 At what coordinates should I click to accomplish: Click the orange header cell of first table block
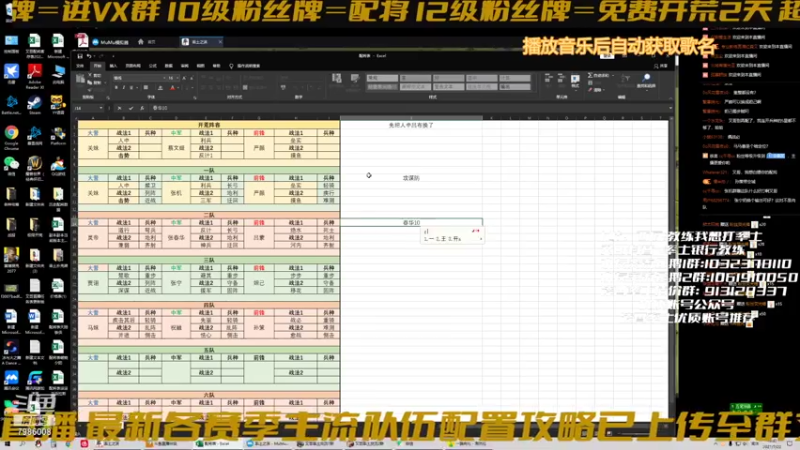point(209,124)
